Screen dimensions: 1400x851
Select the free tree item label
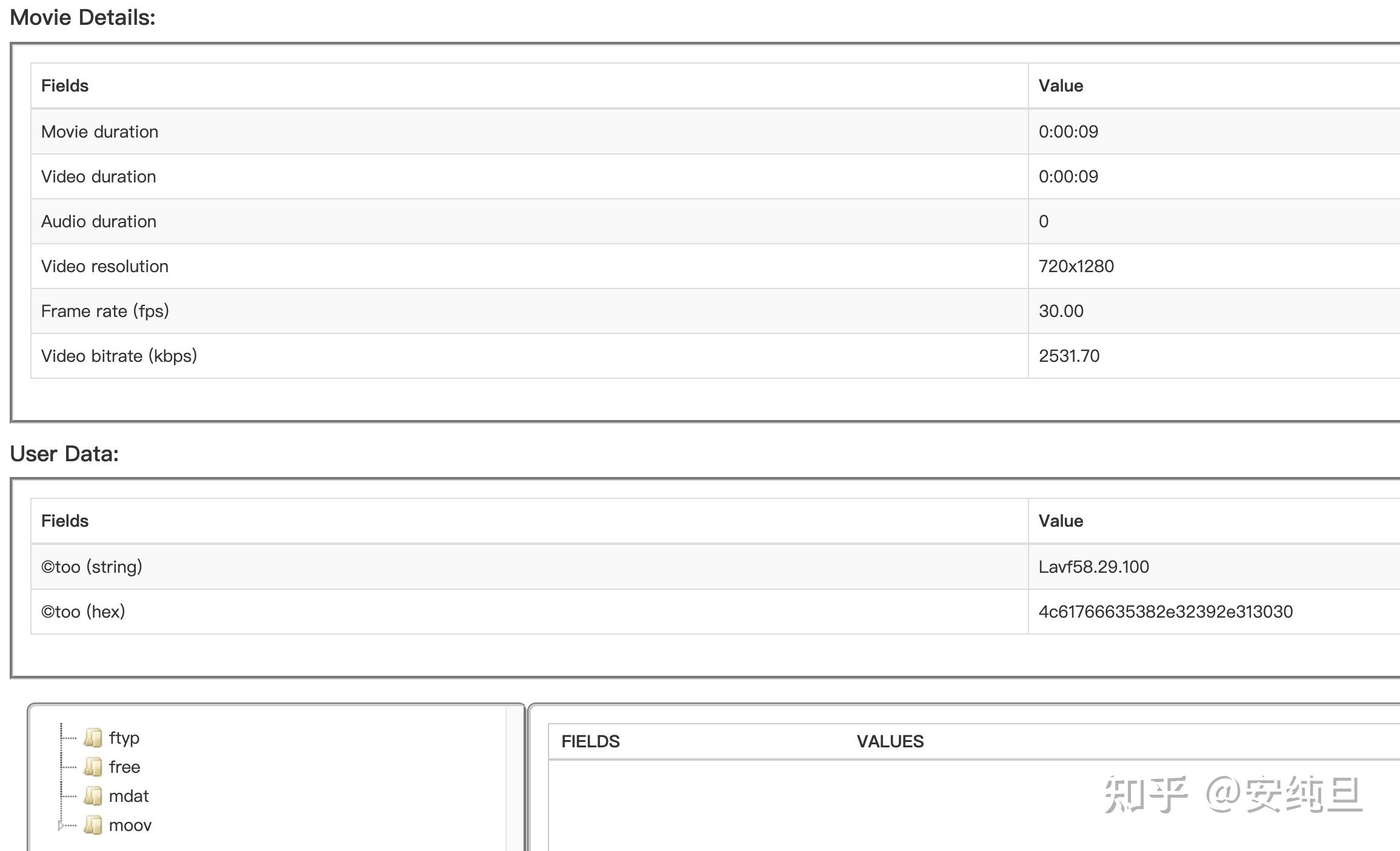124,767
